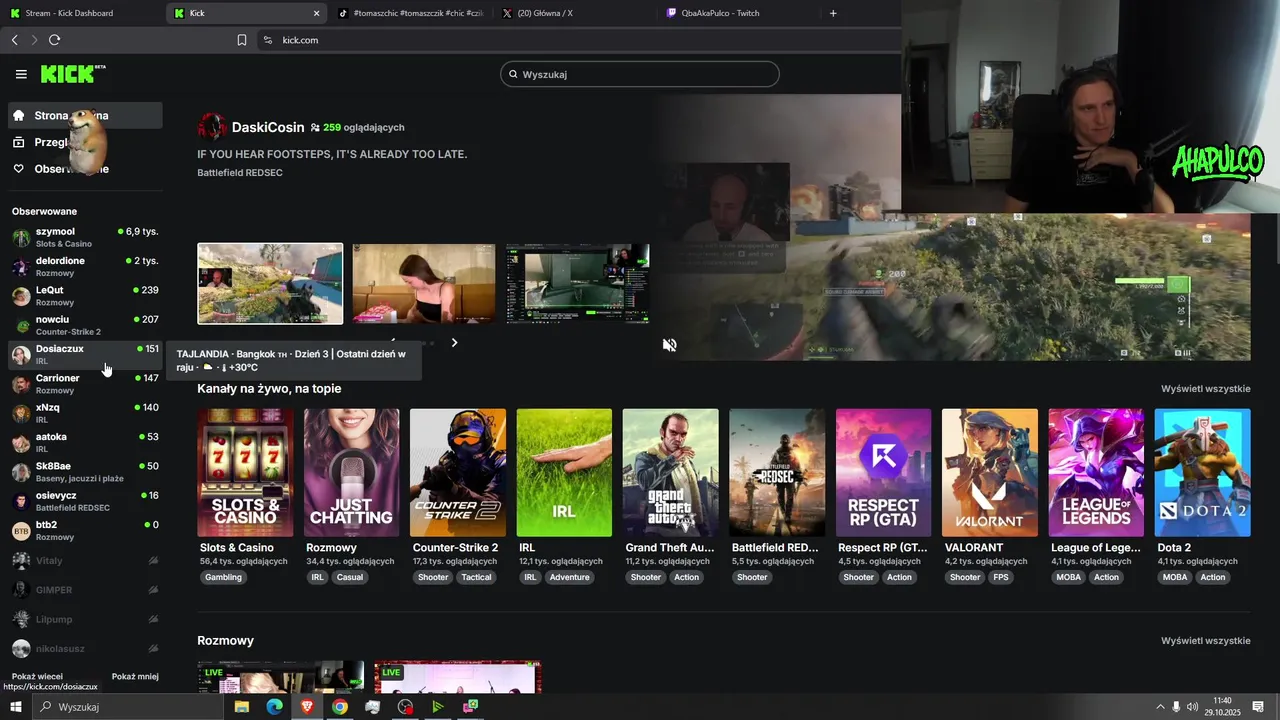This screenshot has height=720, width=1280.
Task: Open Microsoft Edge from taskbar
Action: click(x=274, y=707)
